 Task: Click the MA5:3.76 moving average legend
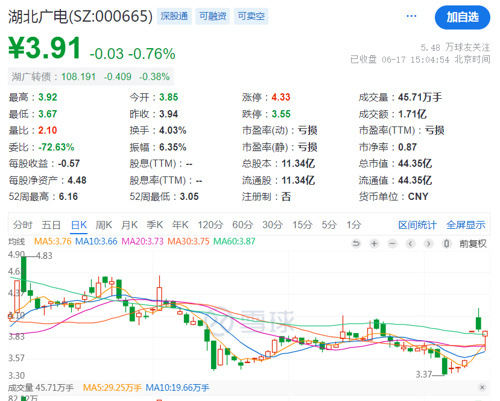[x=53, y=241]
